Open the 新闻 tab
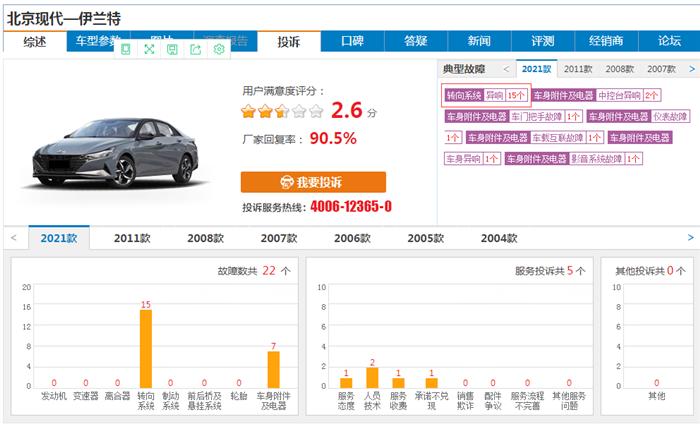Viewport: 700px width, 426px height. [x=479, y=41]
